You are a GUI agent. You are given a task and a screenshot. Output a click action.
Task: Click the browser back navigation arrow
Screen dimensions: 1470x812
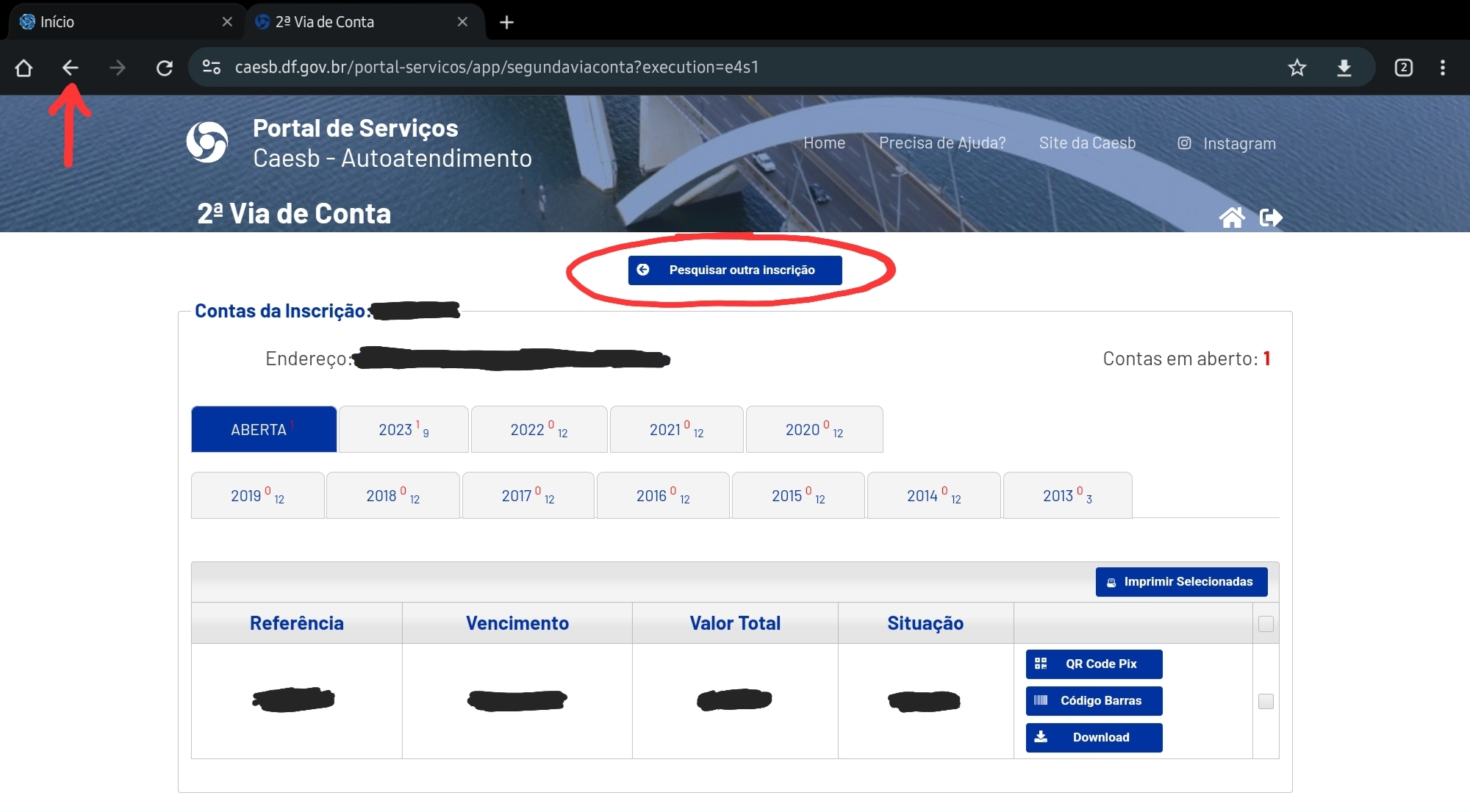tap(68, 67)
